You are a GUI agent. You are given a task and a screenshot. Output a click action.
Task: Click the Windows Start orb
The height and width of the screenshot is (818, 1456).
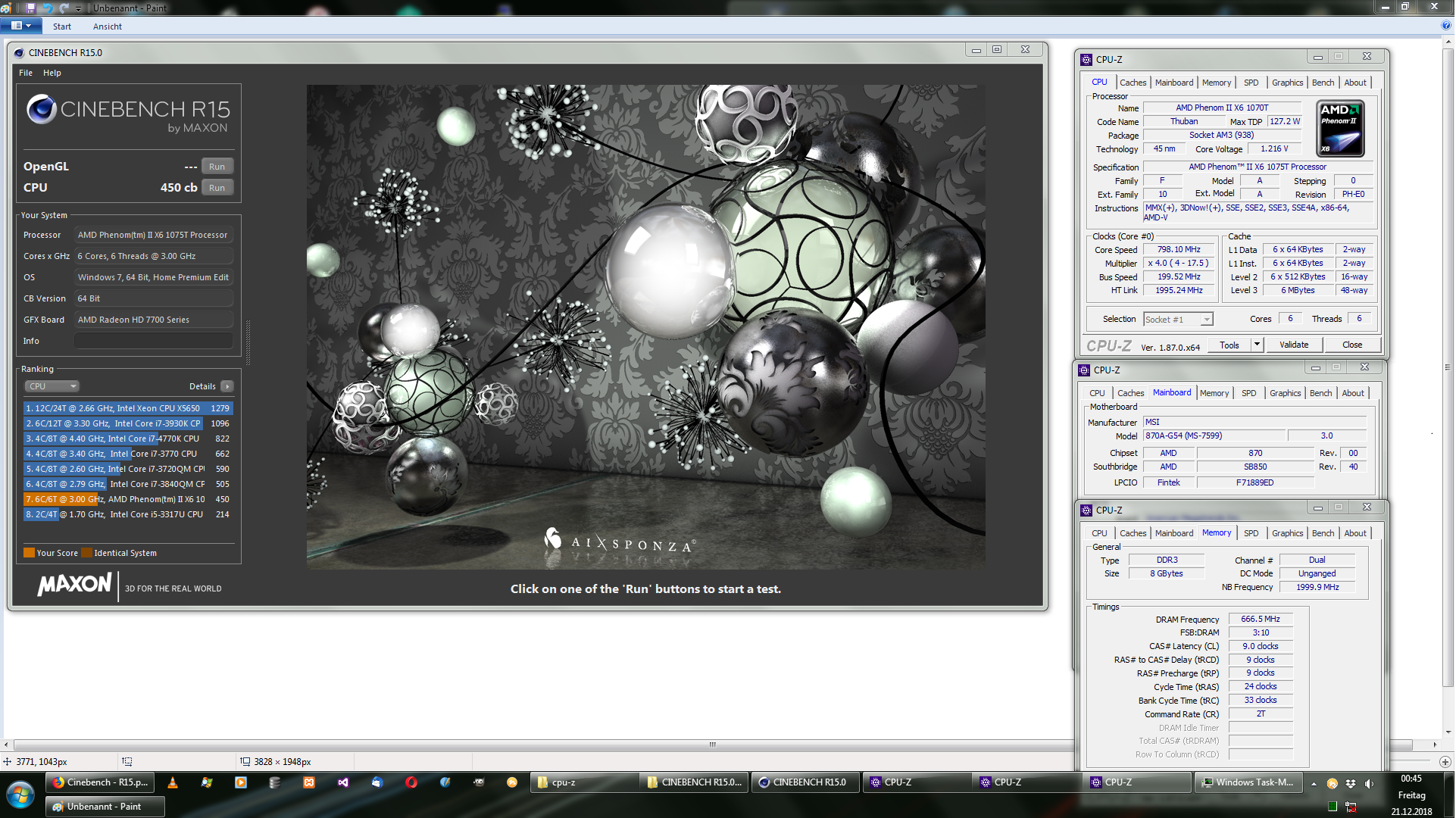(20, 795)
